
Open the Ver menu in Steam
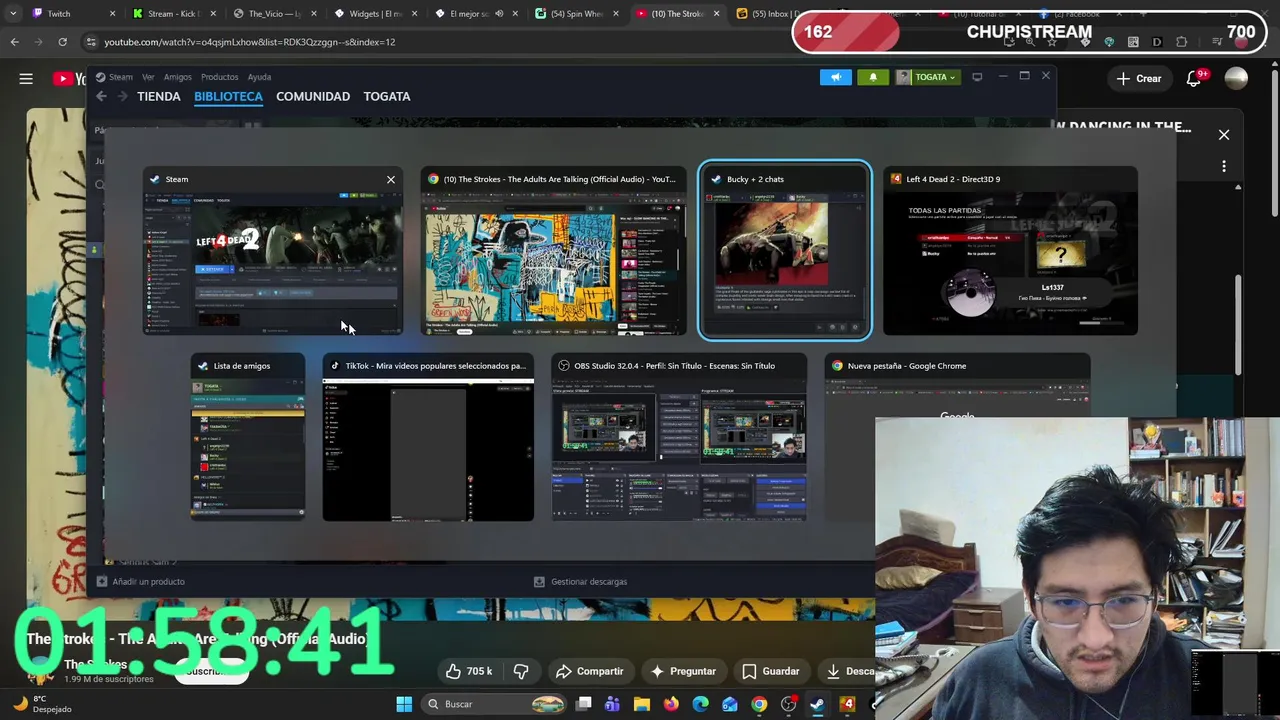(148, 77)
